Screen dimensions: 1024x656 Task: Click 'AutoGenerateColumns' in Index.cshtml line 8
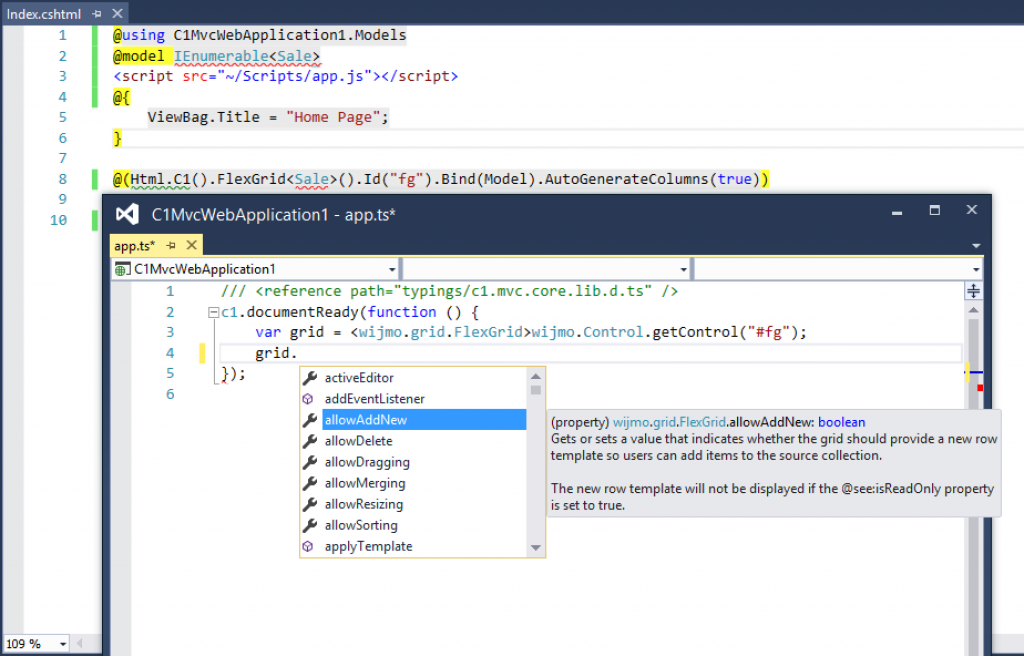626,178
